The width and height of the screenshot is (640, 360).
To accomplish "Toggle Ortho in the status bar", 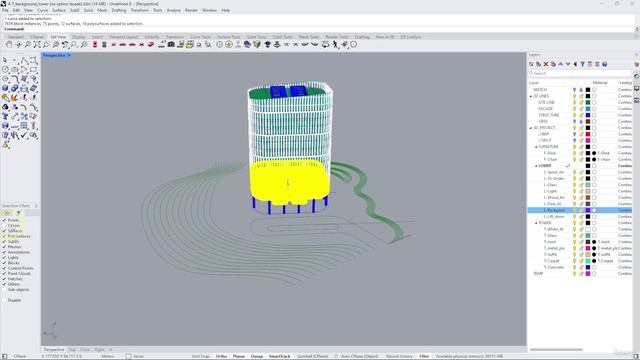I will pyautogui.click(x=221, y=356).
